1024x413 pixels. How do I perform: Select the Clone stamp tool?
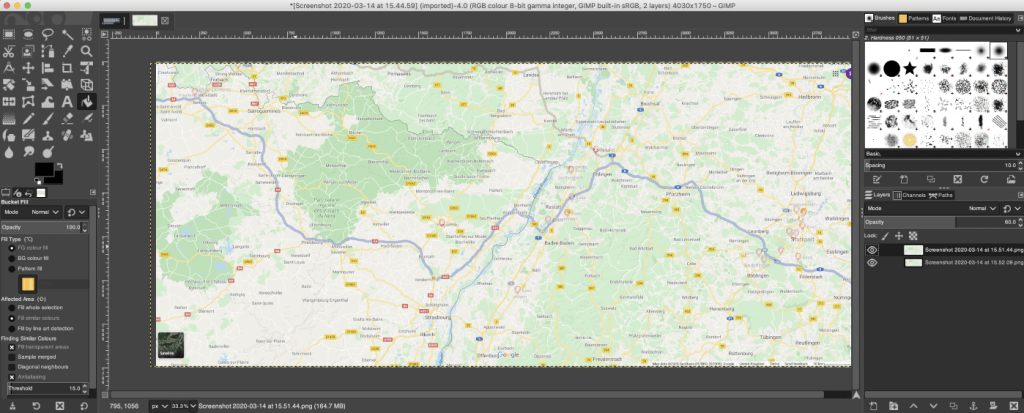48,135
